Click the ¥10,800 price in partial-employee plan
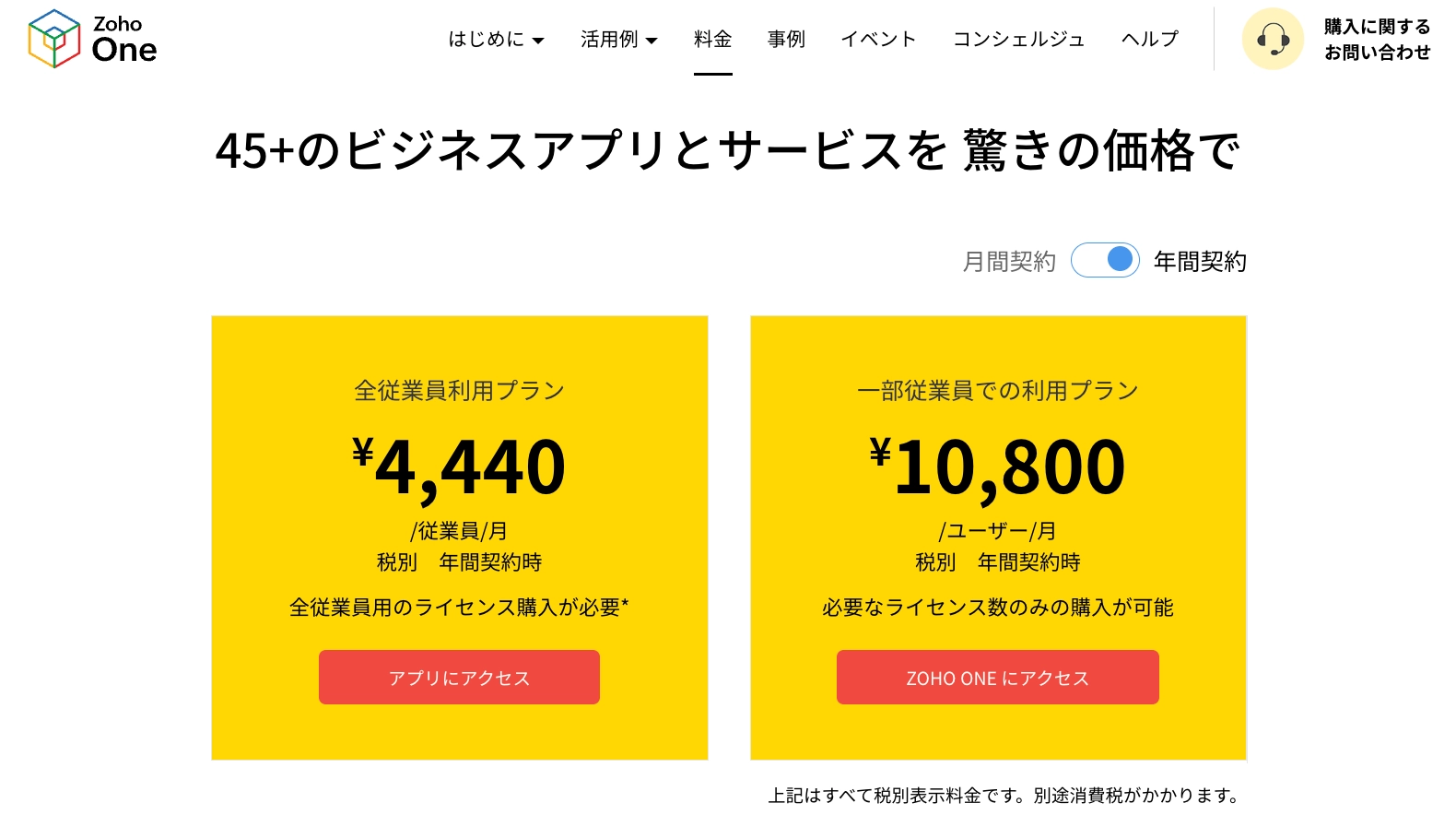This screenshot has width=1456, height=815. point(997,467)
